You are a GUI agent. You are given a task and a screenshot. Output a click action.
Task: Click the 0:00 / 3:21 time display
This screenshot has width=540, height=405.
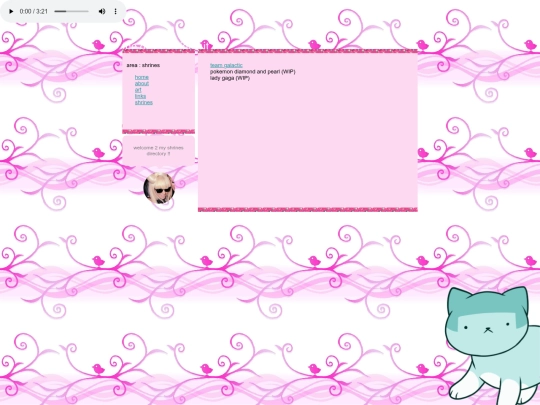point(33,11)
